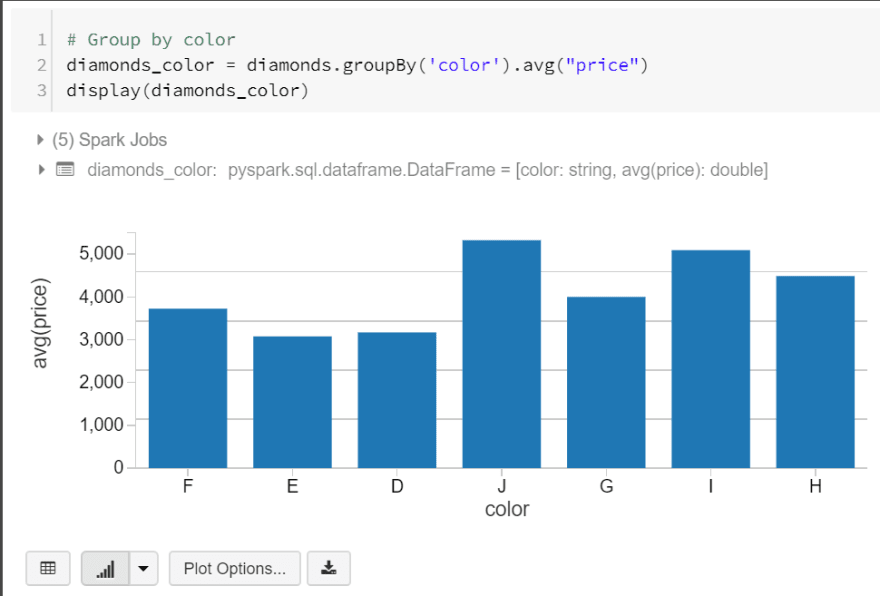Screen dimensions: 880x596
Task: Click code line 2 with groupBy
Action: 357,65
